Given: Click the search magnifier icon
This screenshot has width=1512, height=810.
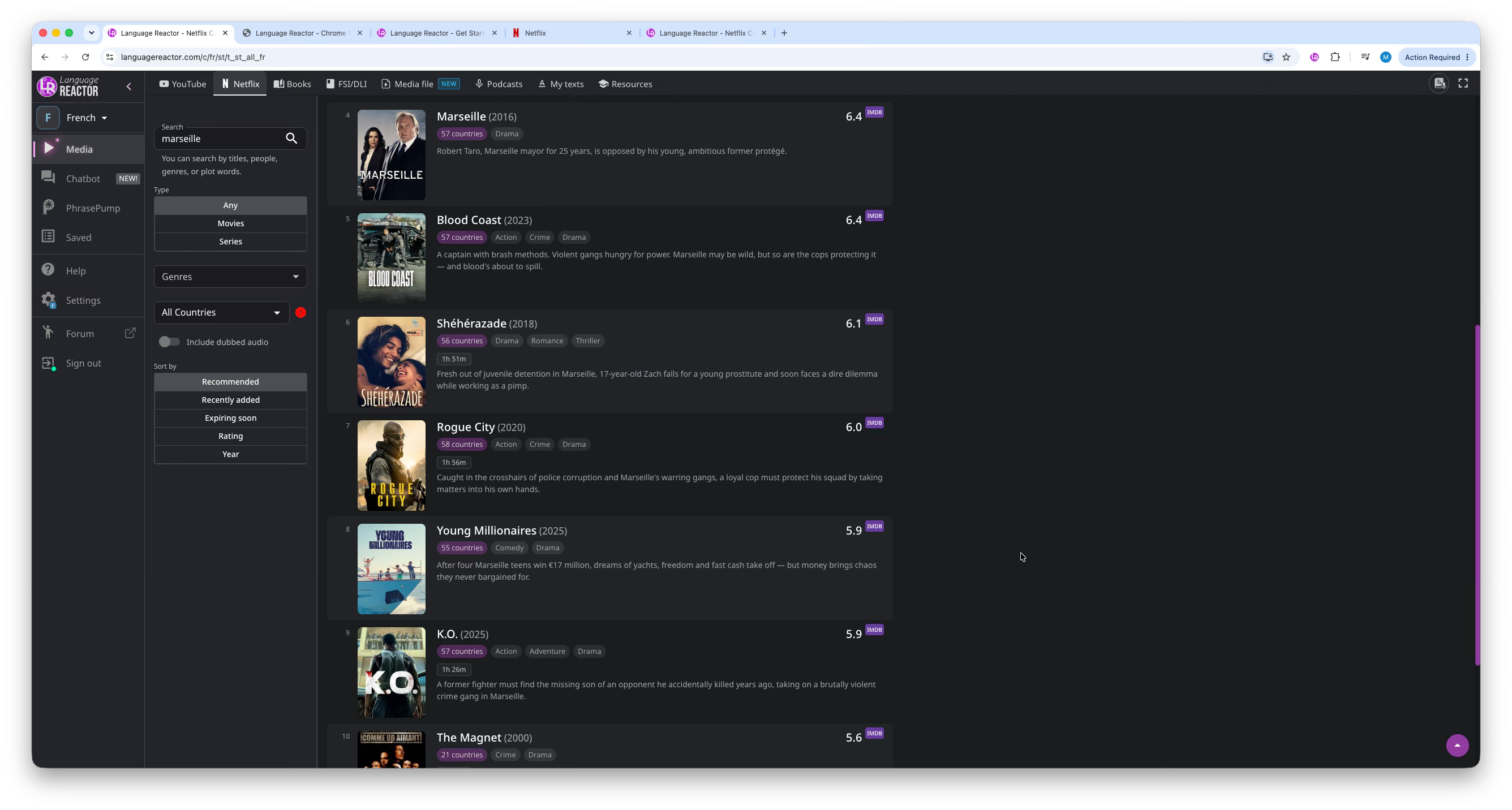Looking at the screenshot, I should (x=291, y=139).
